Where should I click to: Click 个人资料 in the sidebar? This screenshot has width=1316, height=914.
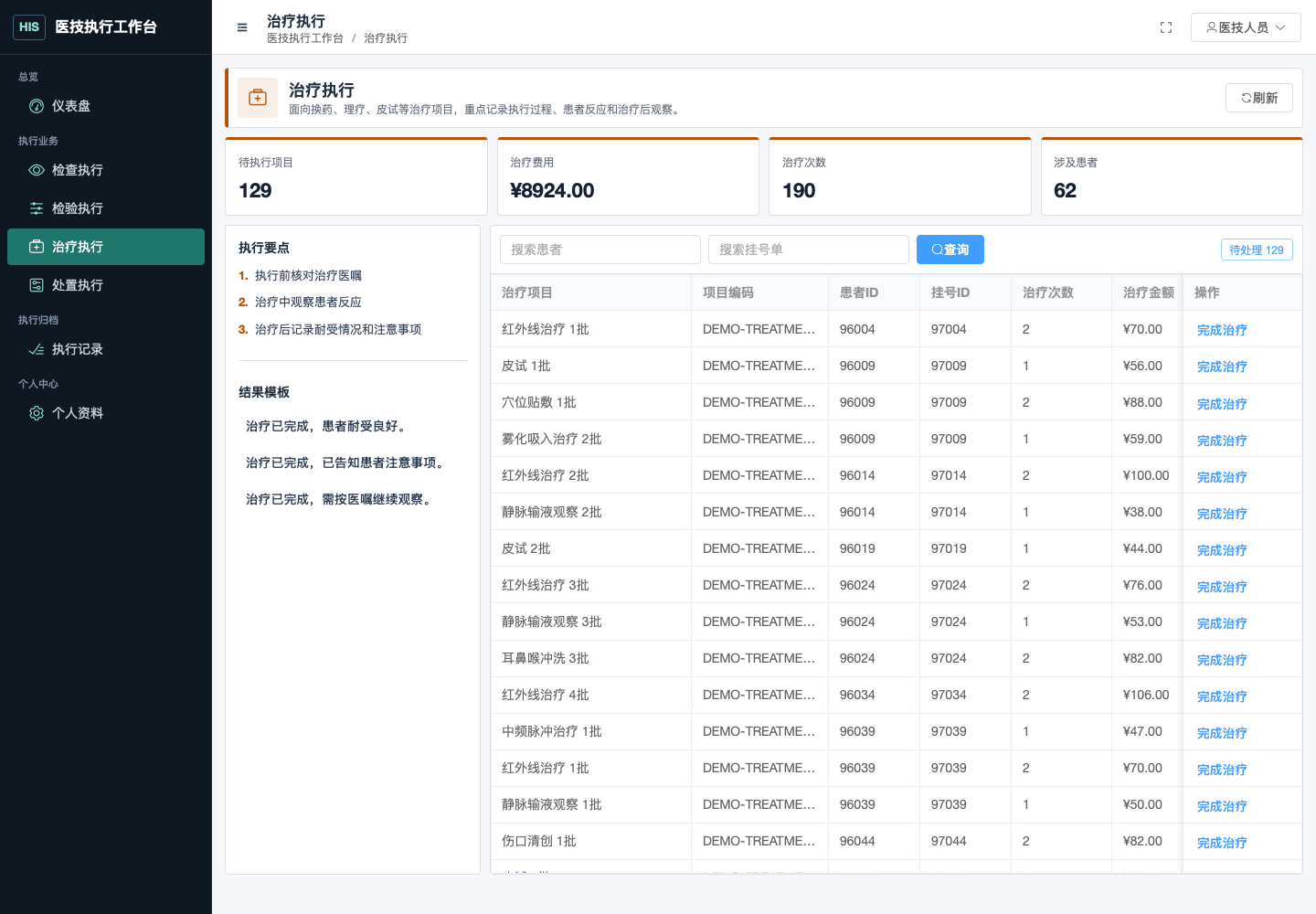pos(106,413)
